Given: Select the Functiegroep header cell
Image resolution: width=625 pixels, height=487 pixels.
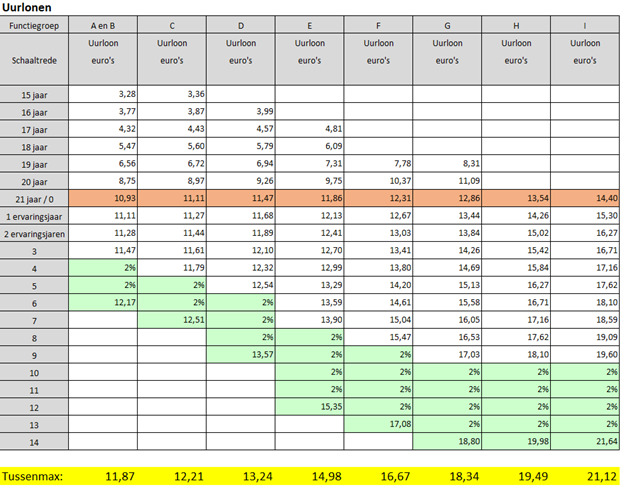Looking at the screenshot, I should click(x=35, y=25).
